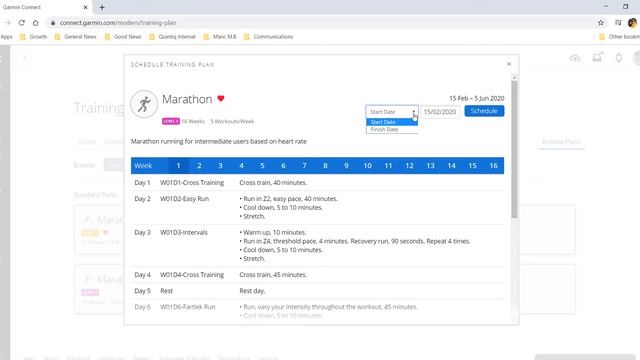
Task: Click W01D1-Cross Training workout name
Action: coord(192,182)
